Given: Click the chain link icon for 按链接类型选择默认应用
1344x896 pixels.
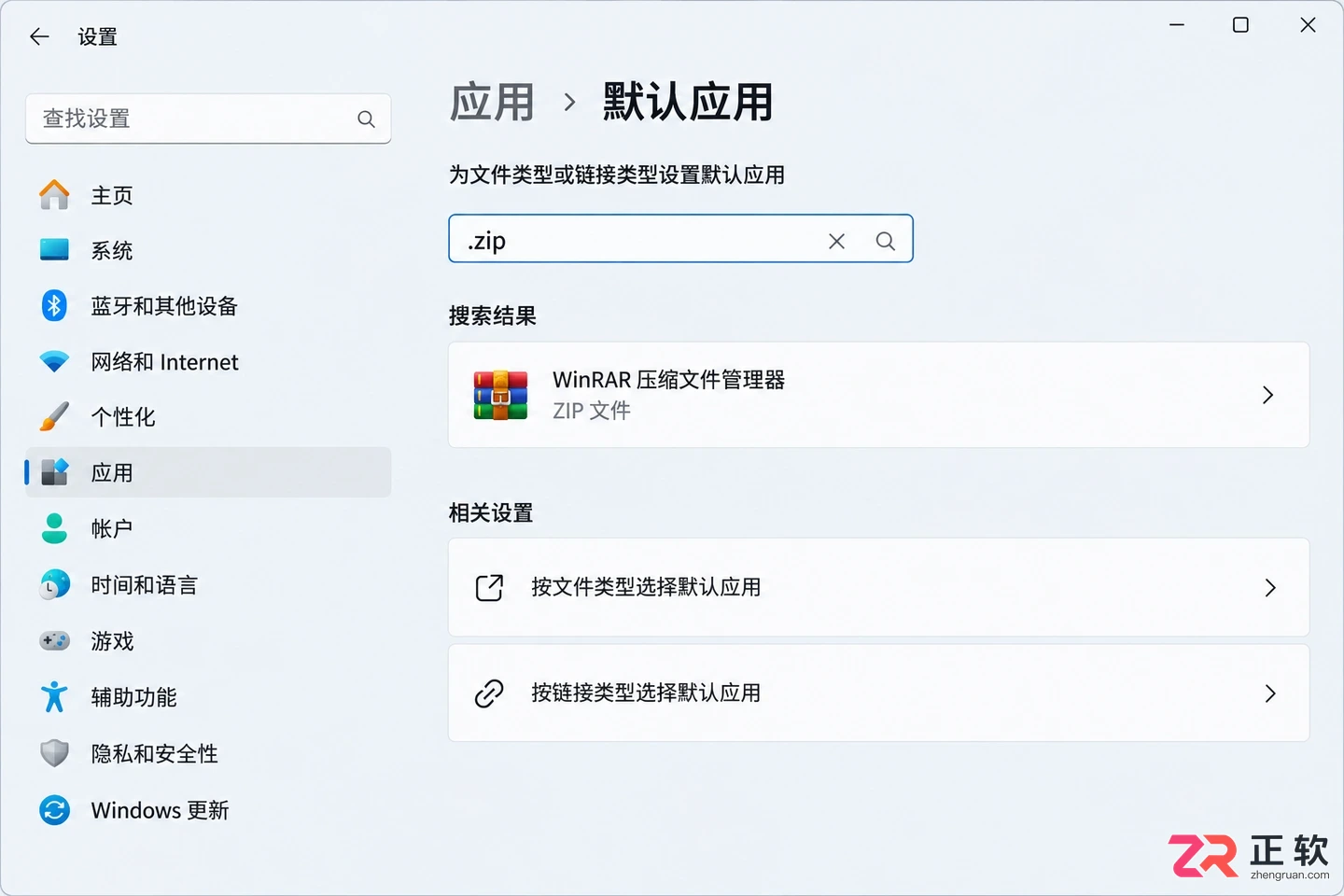Looking at the screenshot, I should [x=489, y=693].
